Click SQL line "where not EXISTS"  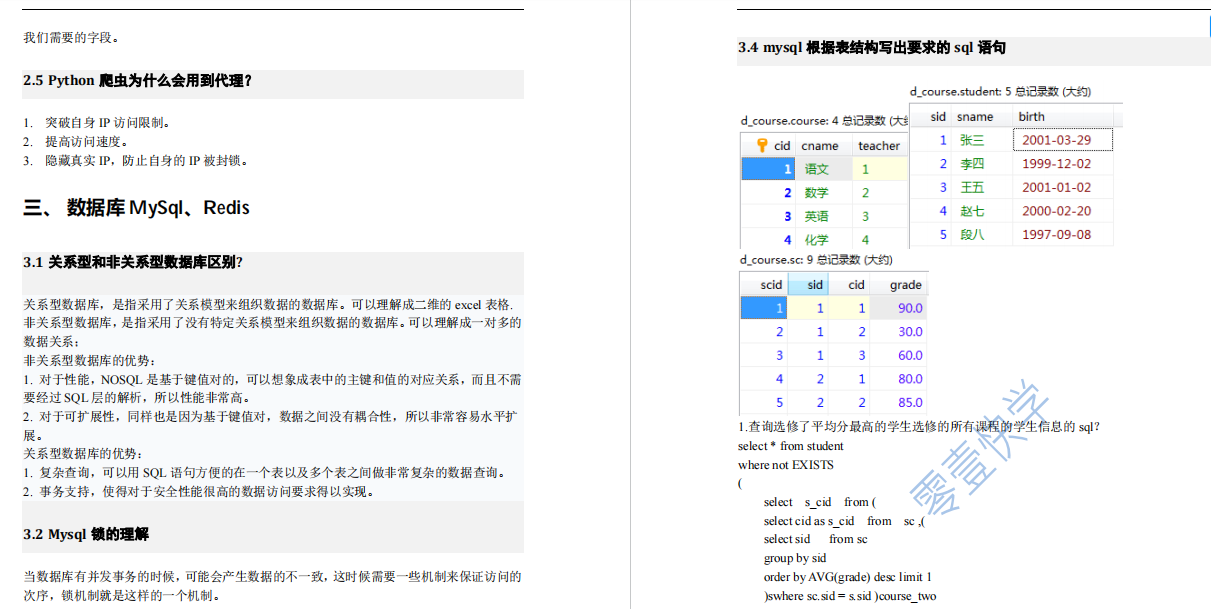tap(786, 465)
